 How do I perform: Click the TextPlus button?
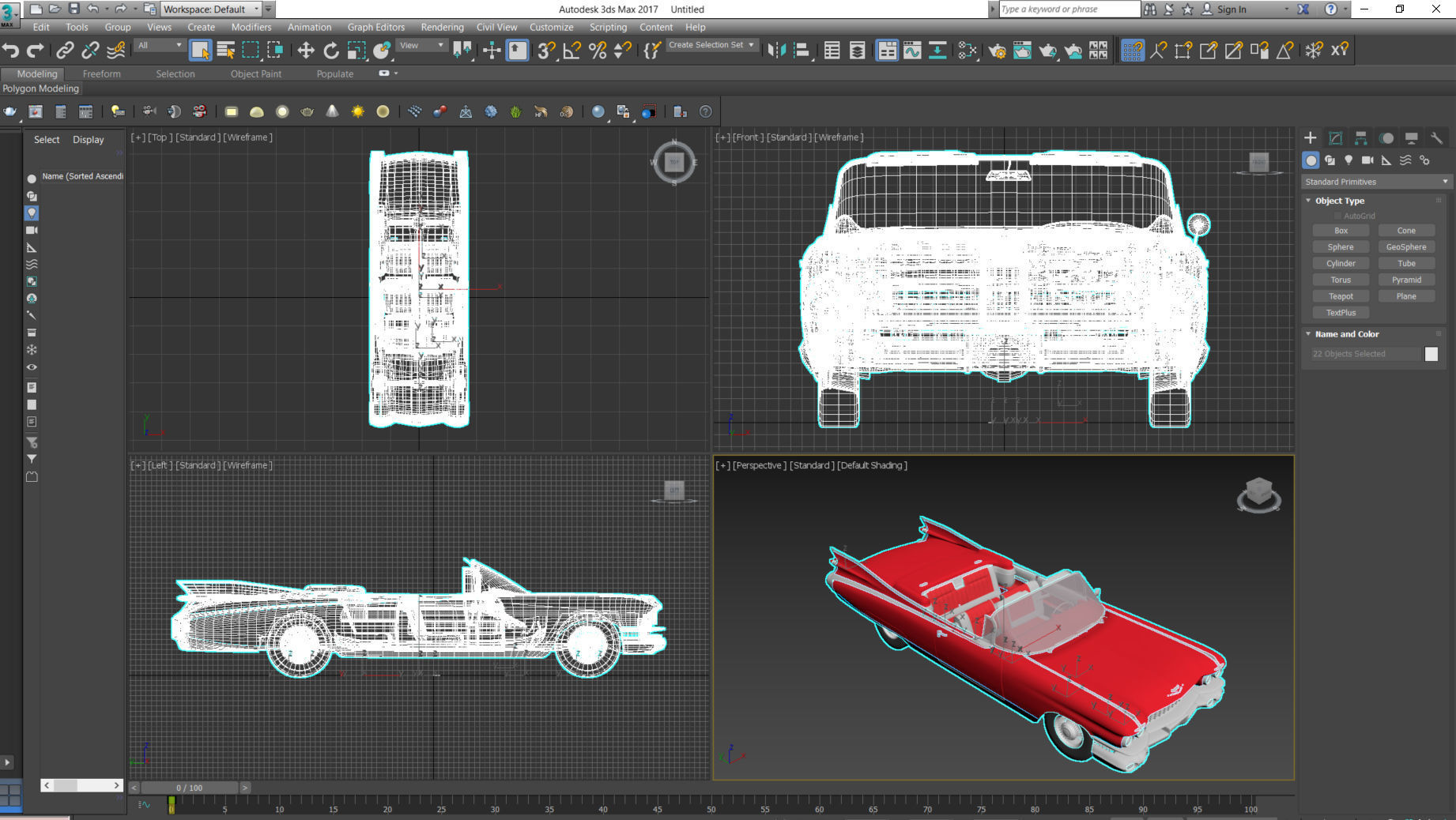1341,313
